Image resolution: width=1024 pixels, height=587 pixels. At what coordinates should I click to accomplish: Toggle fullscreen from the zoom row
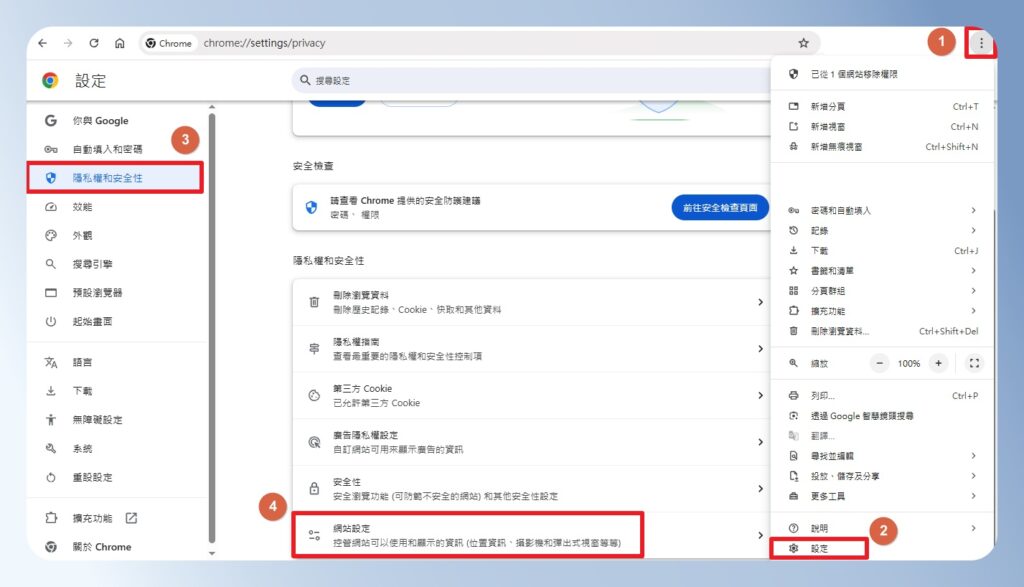tap(974, 364)
